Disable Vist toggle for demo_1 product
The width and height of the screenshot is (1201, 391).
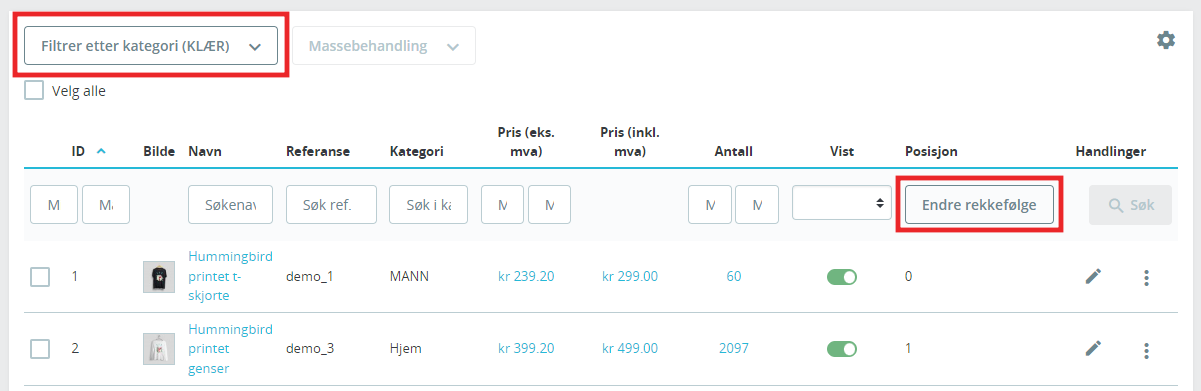coord(843,276)
